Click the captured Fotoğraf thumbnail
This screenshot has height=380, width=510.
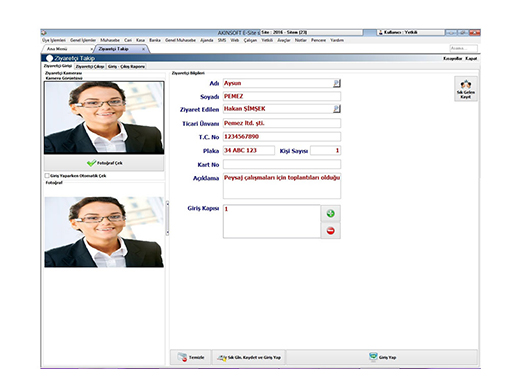104,232
